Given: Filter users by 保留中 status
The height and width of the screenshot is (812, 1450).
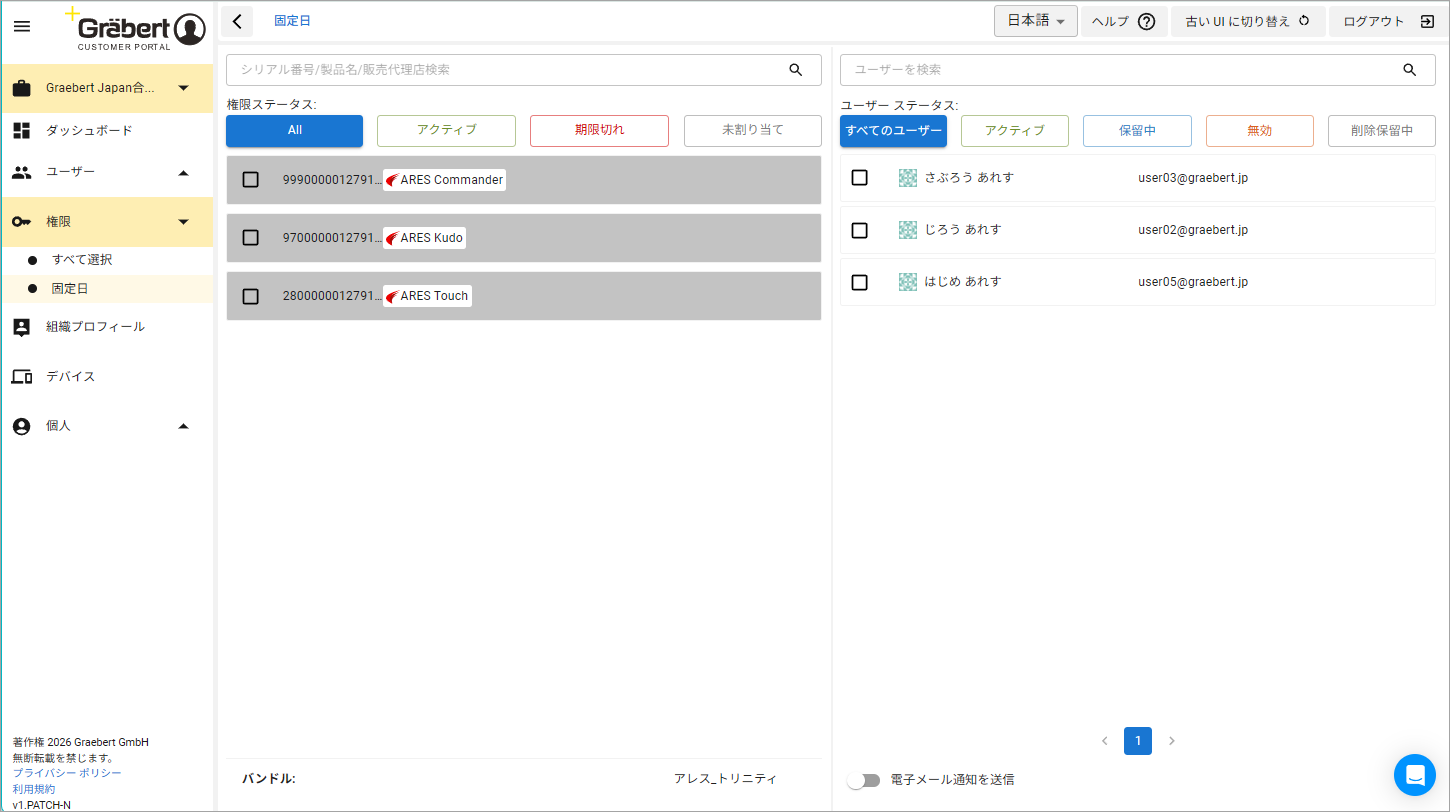Looking at the screenshot, I should (1137, 131).
